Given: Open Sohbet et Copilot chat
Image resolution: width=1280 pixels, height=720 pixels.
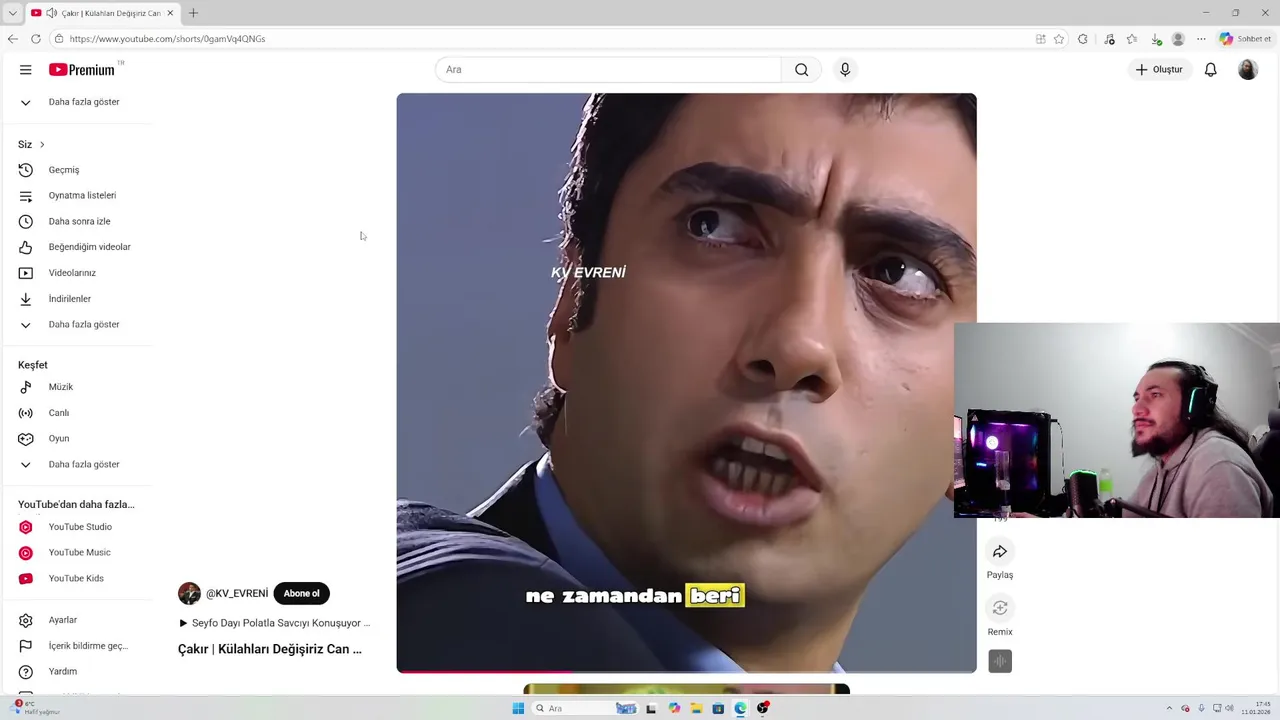Looking at the screenshot, I should coord(1244,39).
